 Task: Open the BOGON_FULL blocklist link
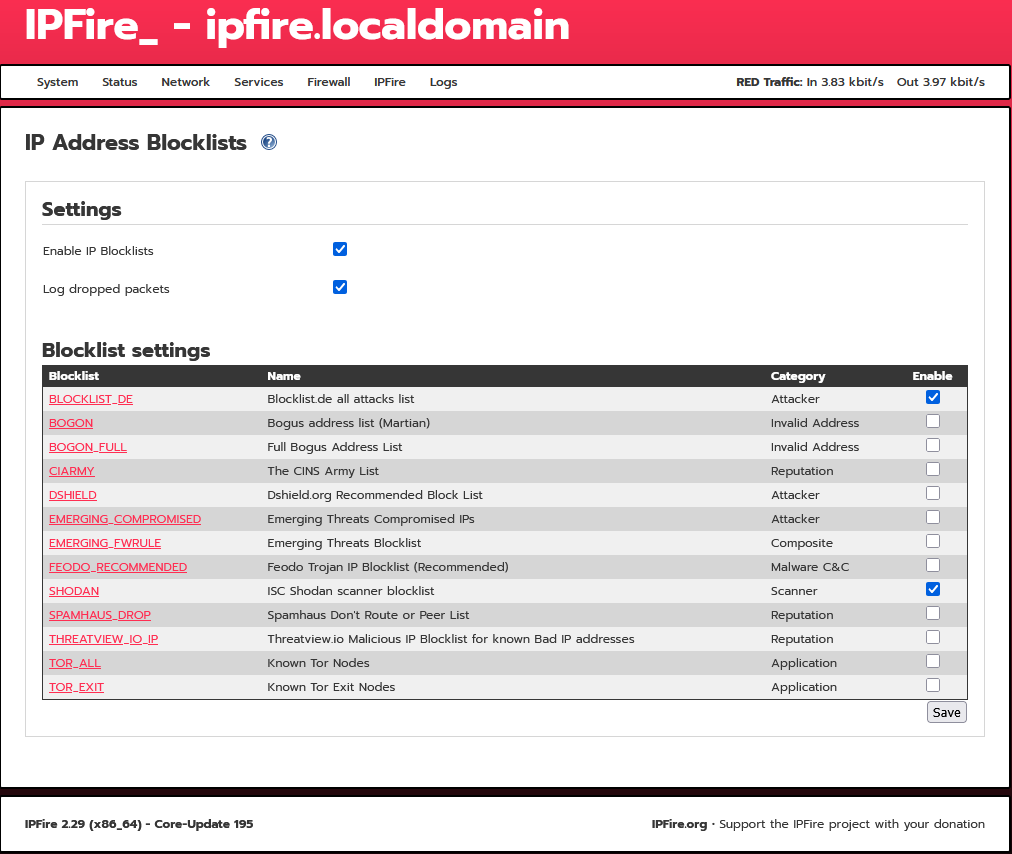(x=88, y=447)
